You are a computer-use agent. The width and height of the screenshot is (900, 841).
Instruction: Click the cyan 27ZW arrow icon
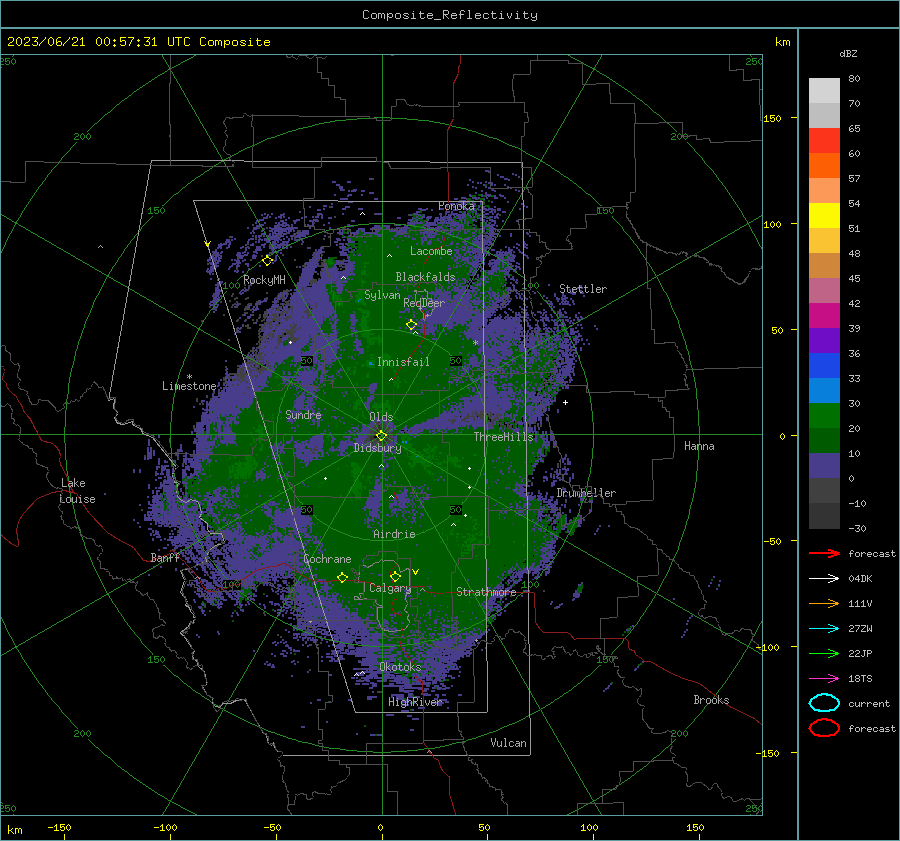824,628
